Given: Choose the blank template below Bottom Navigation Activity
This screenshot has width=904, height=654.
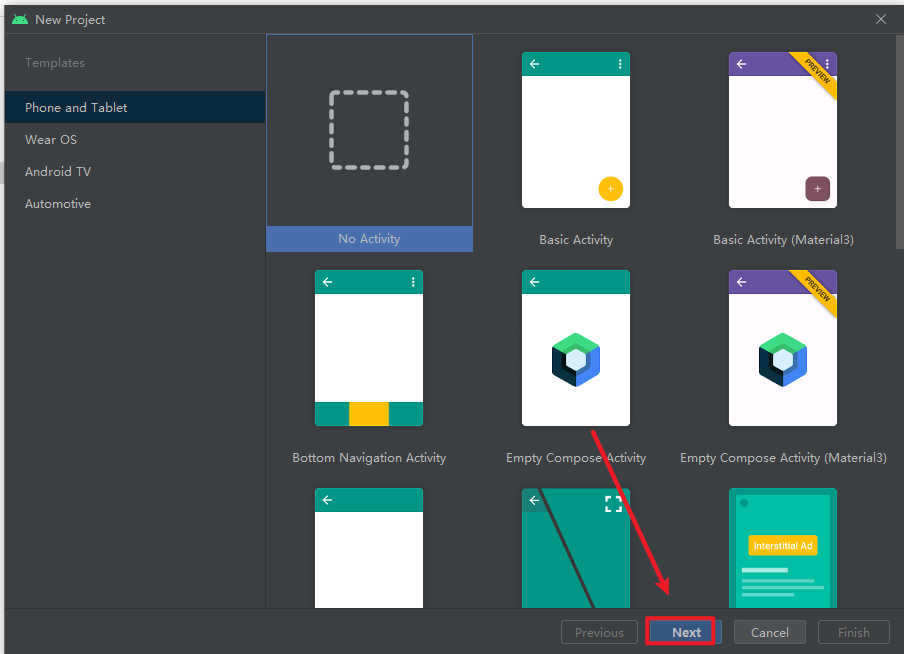Looking at the screenshot, I should (368, 548).
